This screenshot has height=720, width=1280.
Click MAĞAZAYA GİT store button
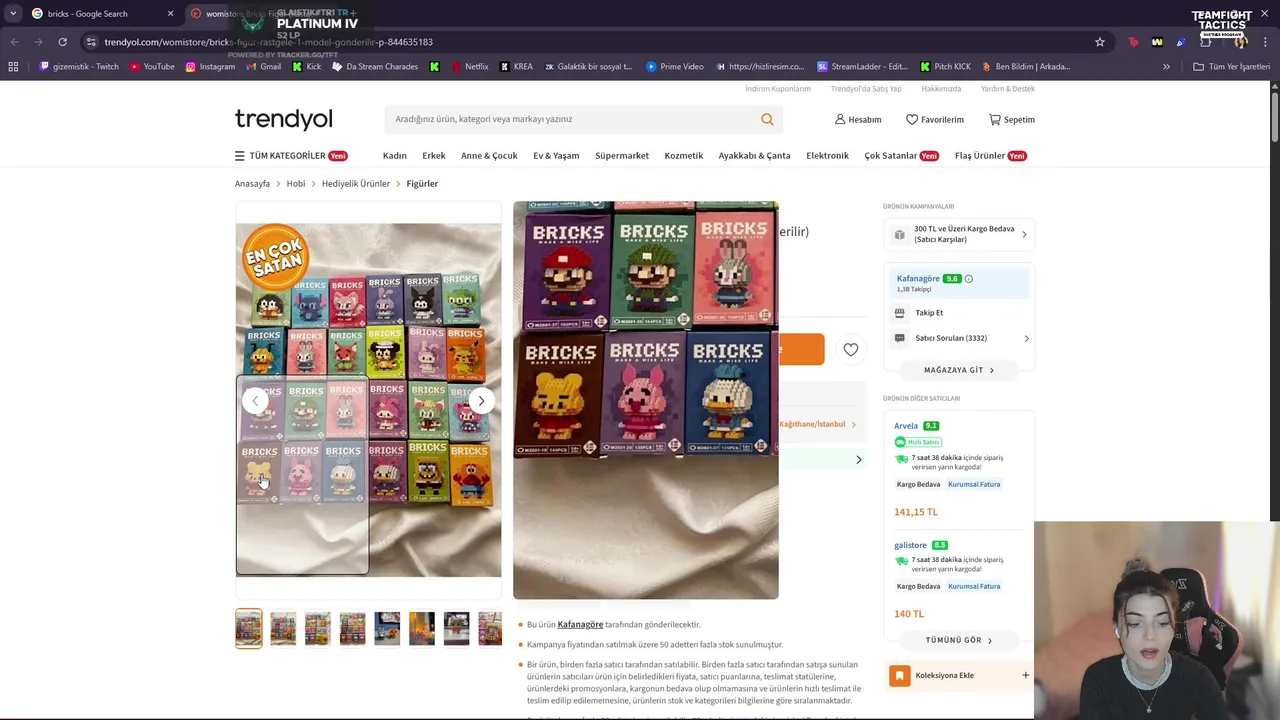coord(958,370)
